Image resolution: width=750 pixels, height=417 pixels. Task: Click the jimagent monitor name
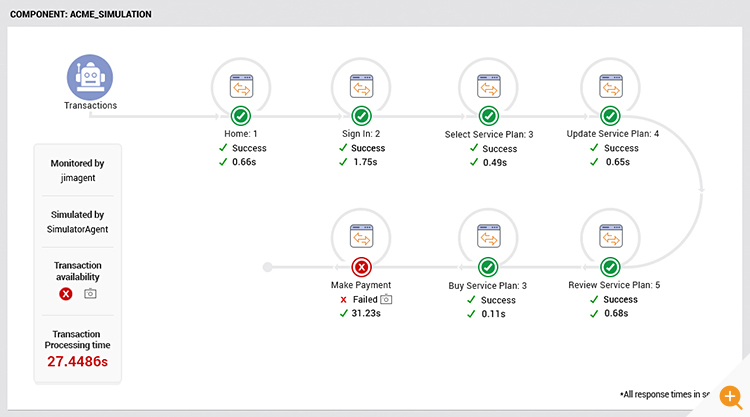78,178
